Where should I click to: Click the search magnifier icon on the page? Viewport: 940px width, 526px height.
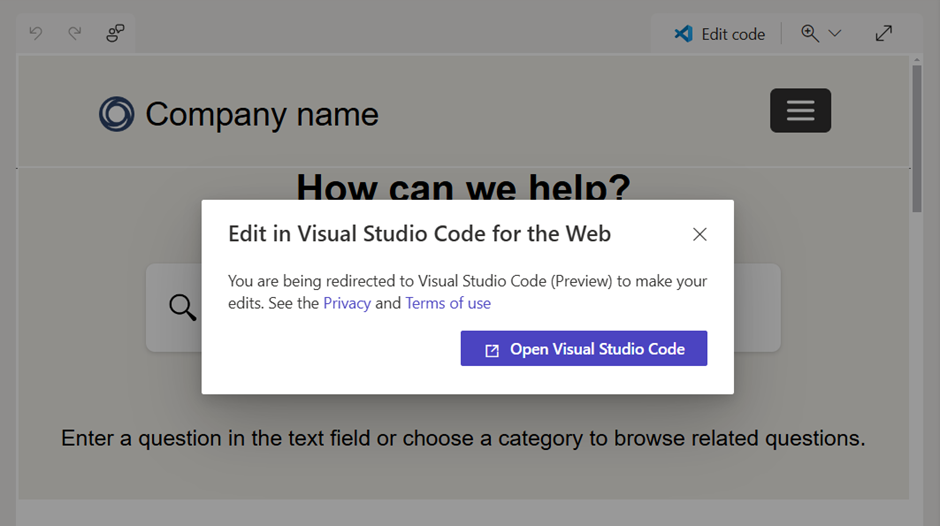[182, 307]
